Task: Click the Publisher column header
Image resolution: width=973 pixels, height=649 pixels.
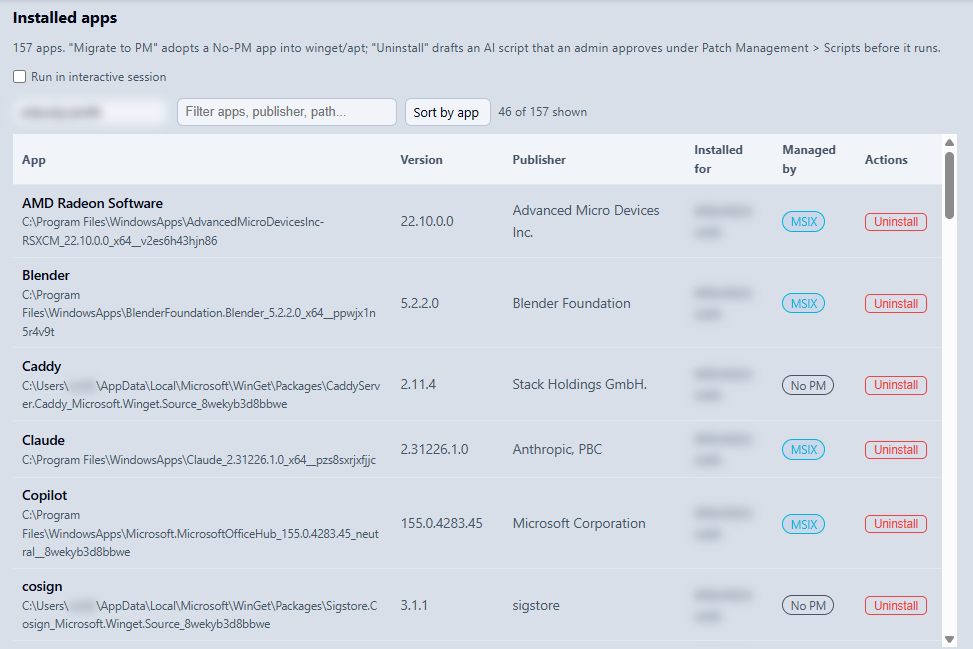Action: point(539,160)
